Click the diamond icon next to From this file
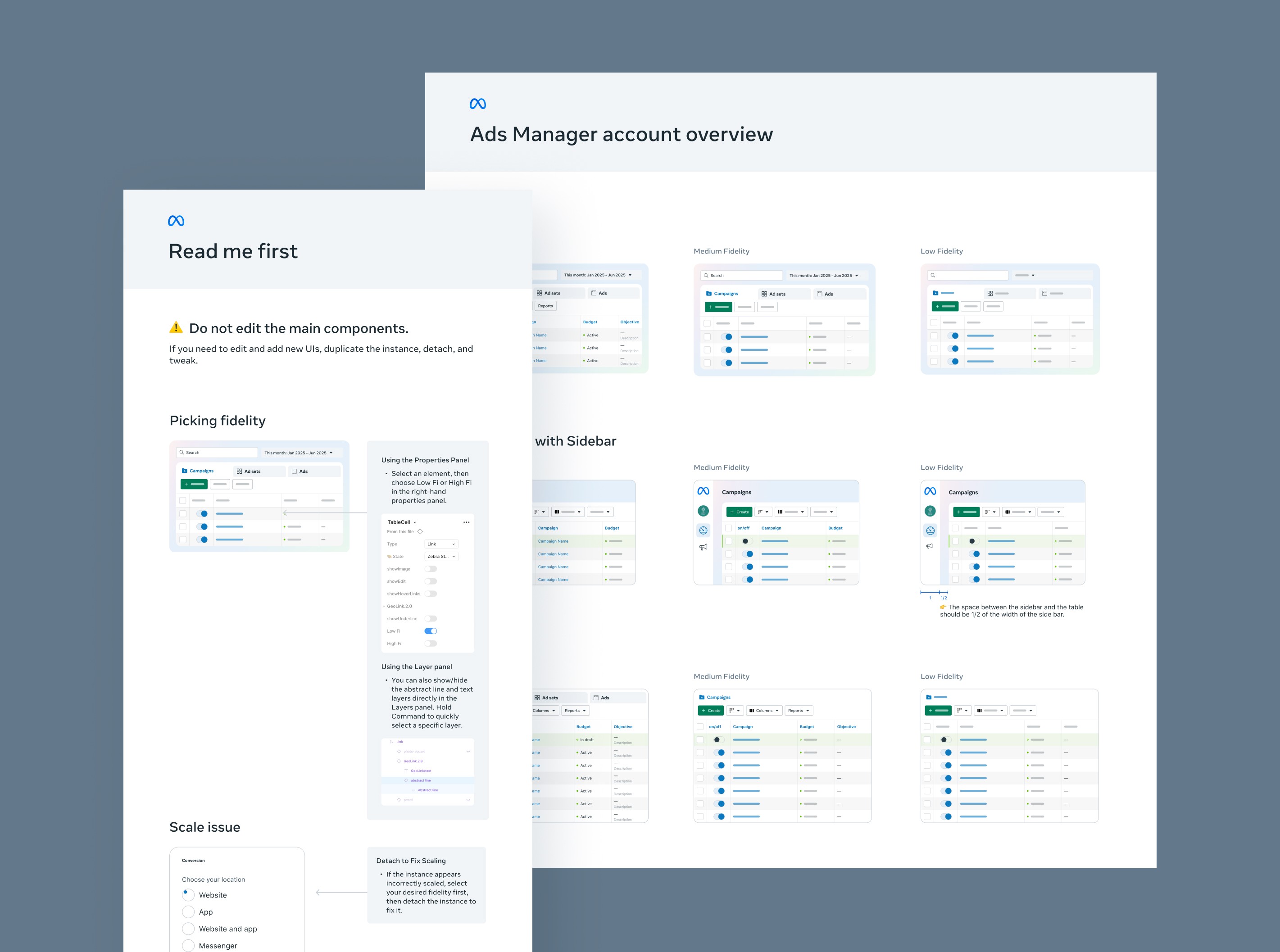Viewport: 1280px width, 952px height. pos(420,531)
